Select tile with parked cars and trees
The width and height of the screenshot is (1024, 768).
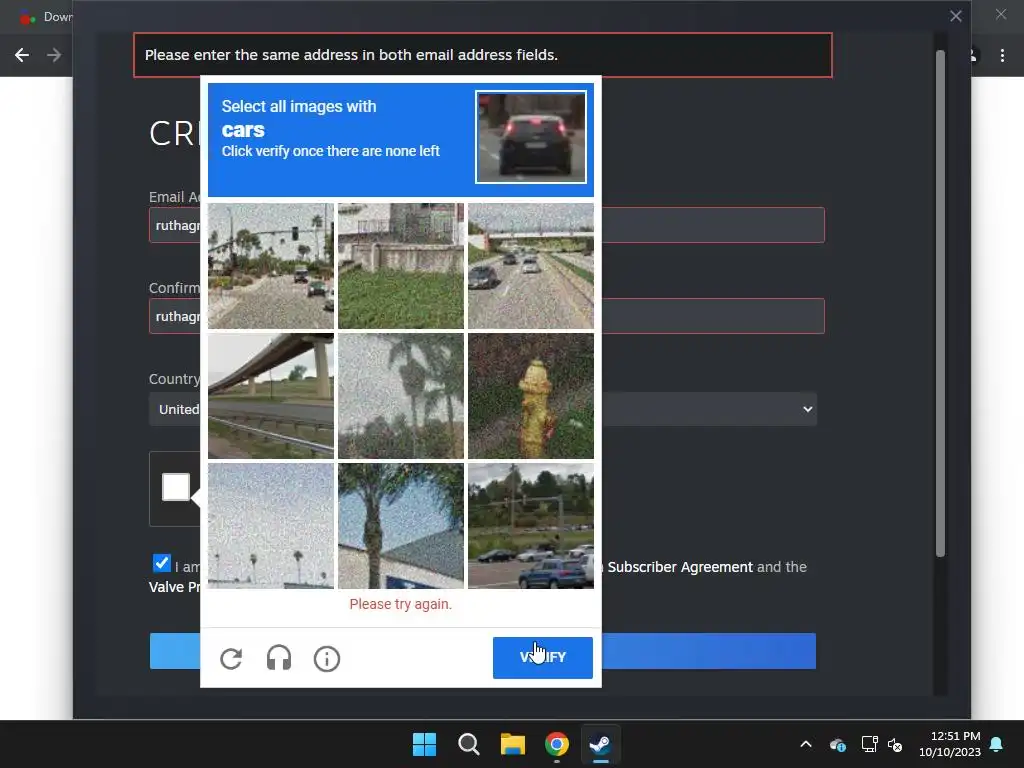(x=531, y=526)
